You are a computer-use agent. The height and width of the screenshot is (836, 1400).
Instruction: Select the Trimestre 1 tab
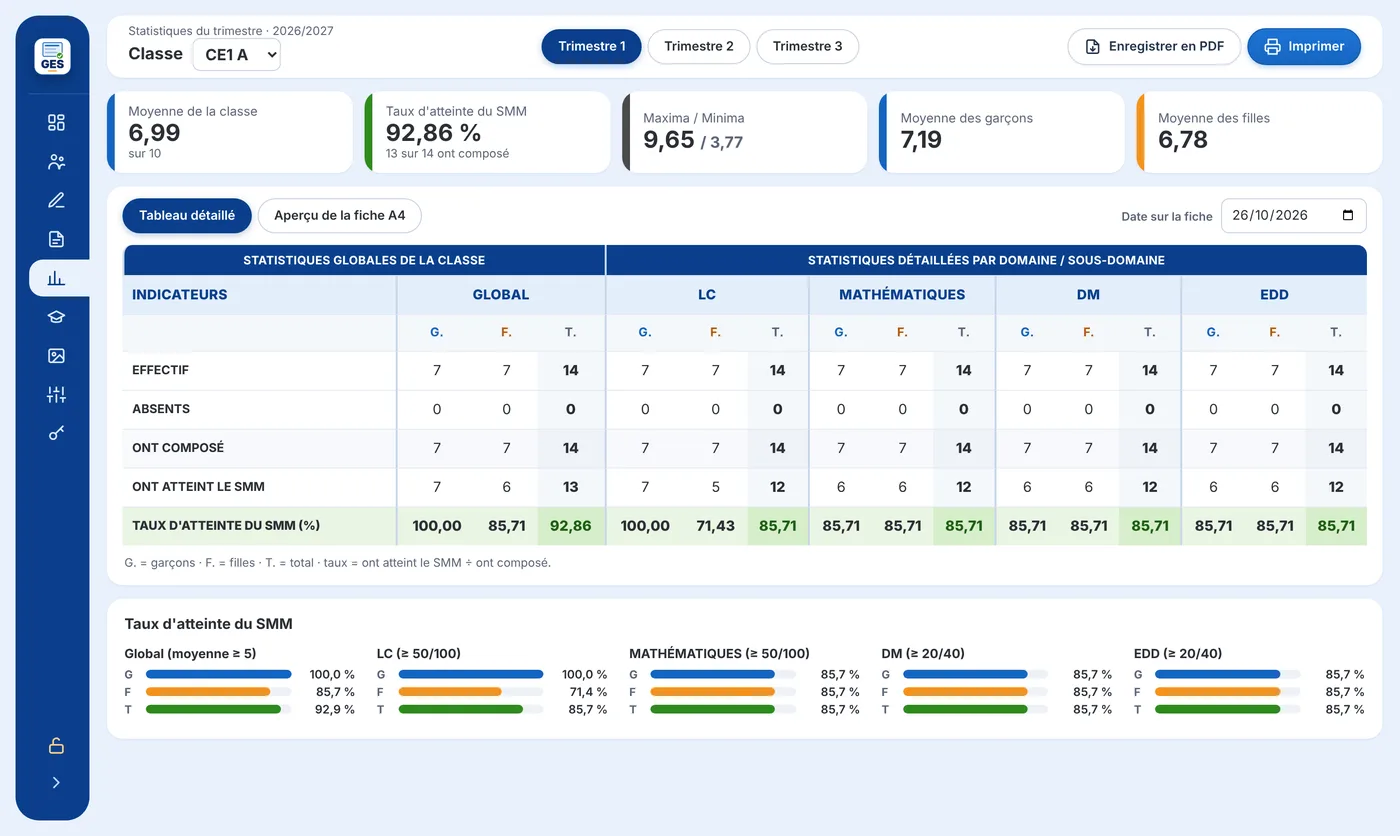(x=592, y=46)
